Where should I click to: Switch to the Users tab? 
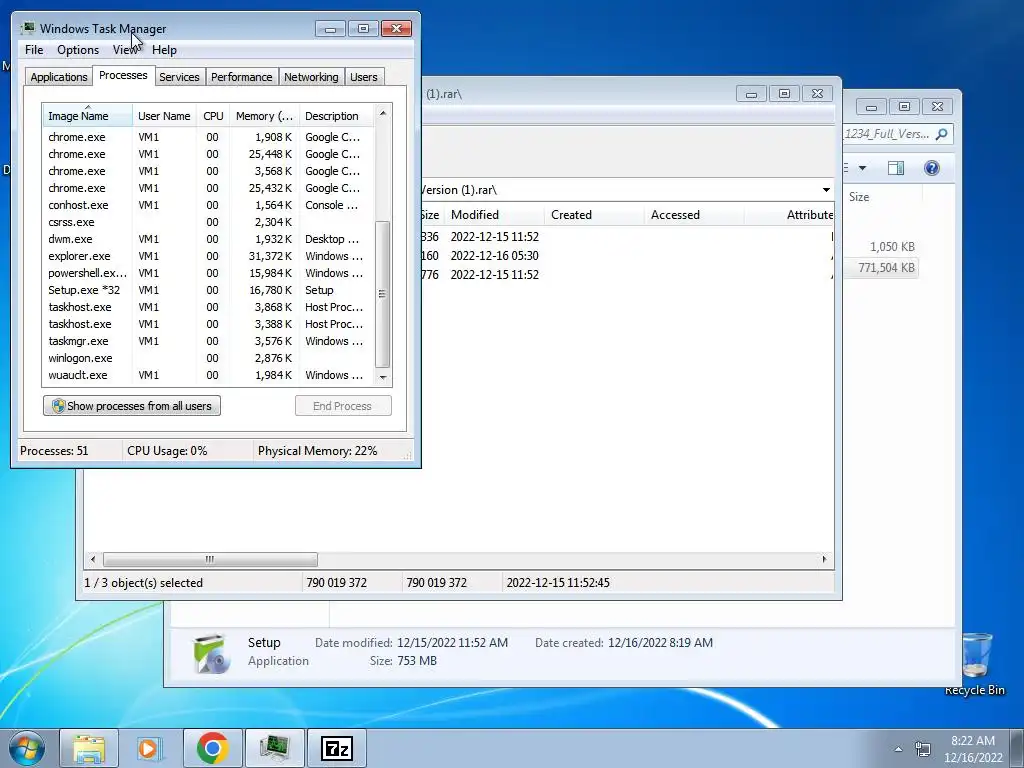point(363,77)
